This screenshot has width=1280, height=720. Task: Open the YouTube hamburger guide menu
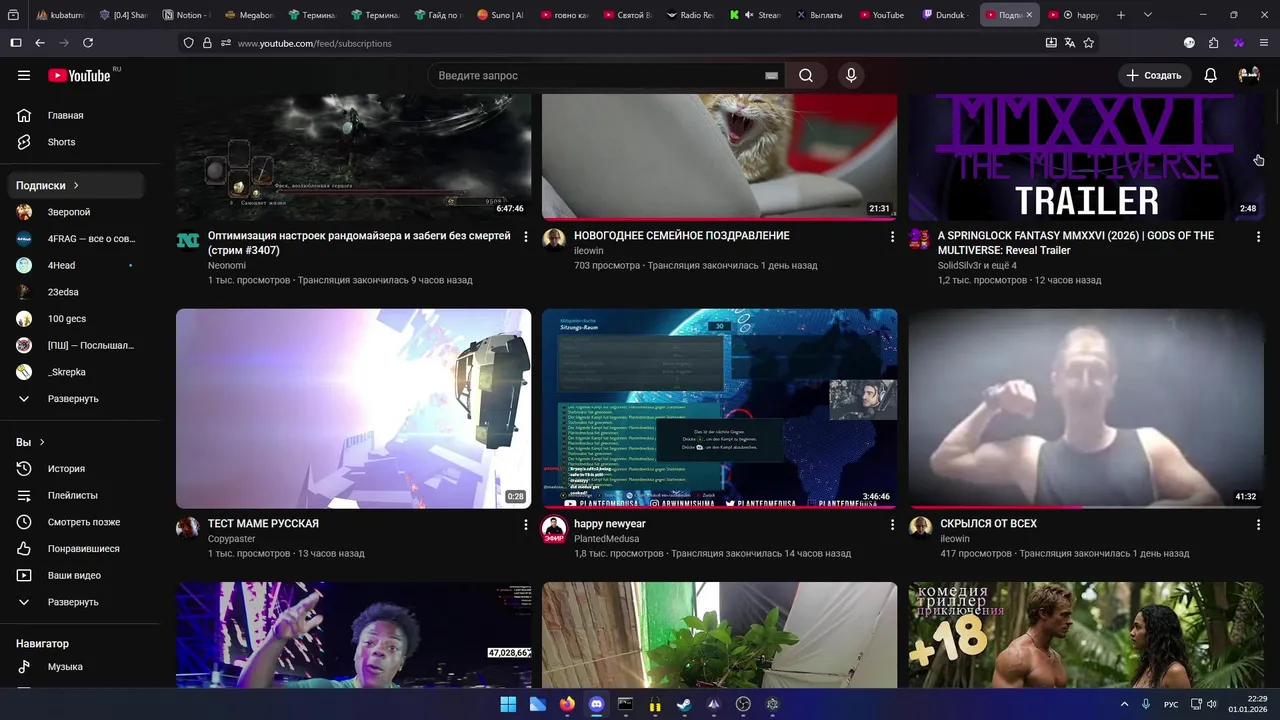click(24, 75)
